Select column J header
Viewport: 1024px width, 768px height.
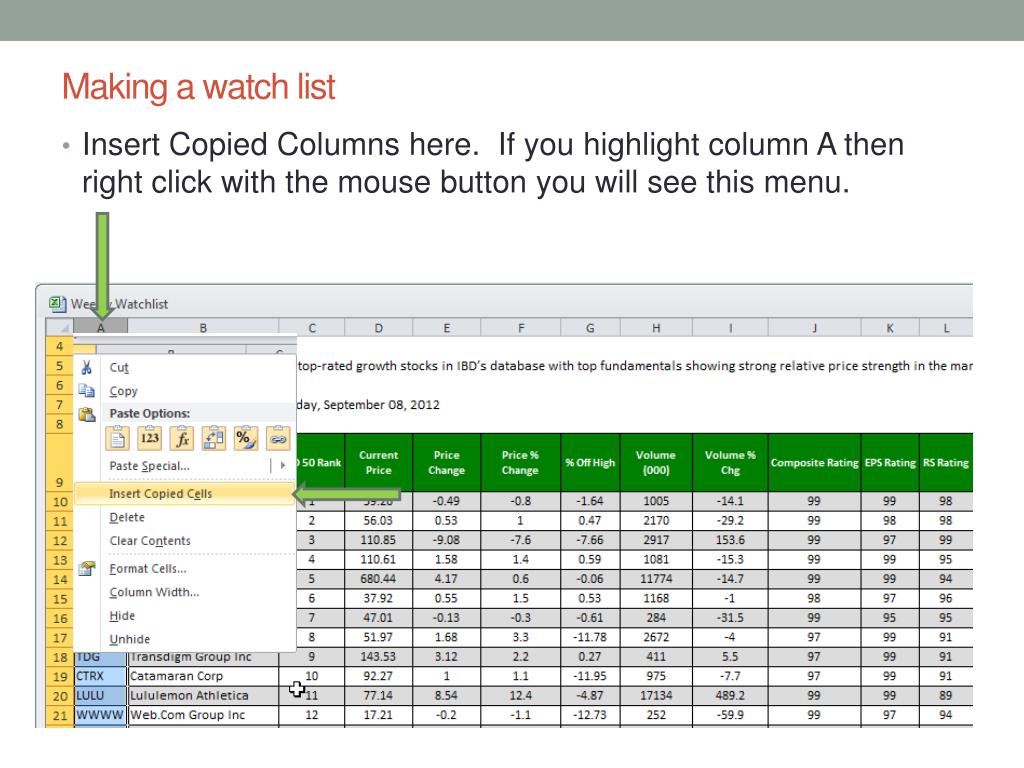coord(814,328)
